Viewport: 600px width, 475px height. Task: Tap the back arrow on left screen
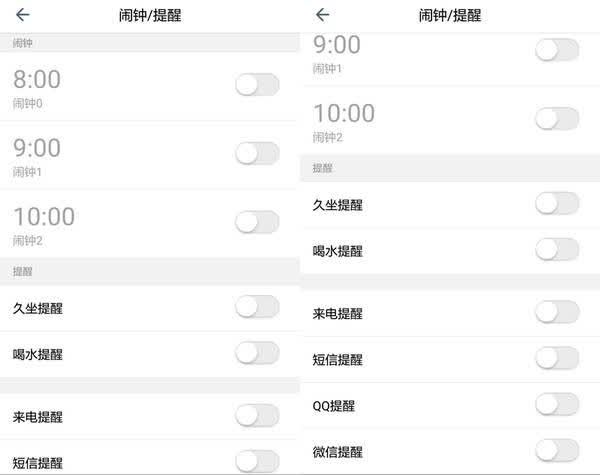tap(23, 15)
